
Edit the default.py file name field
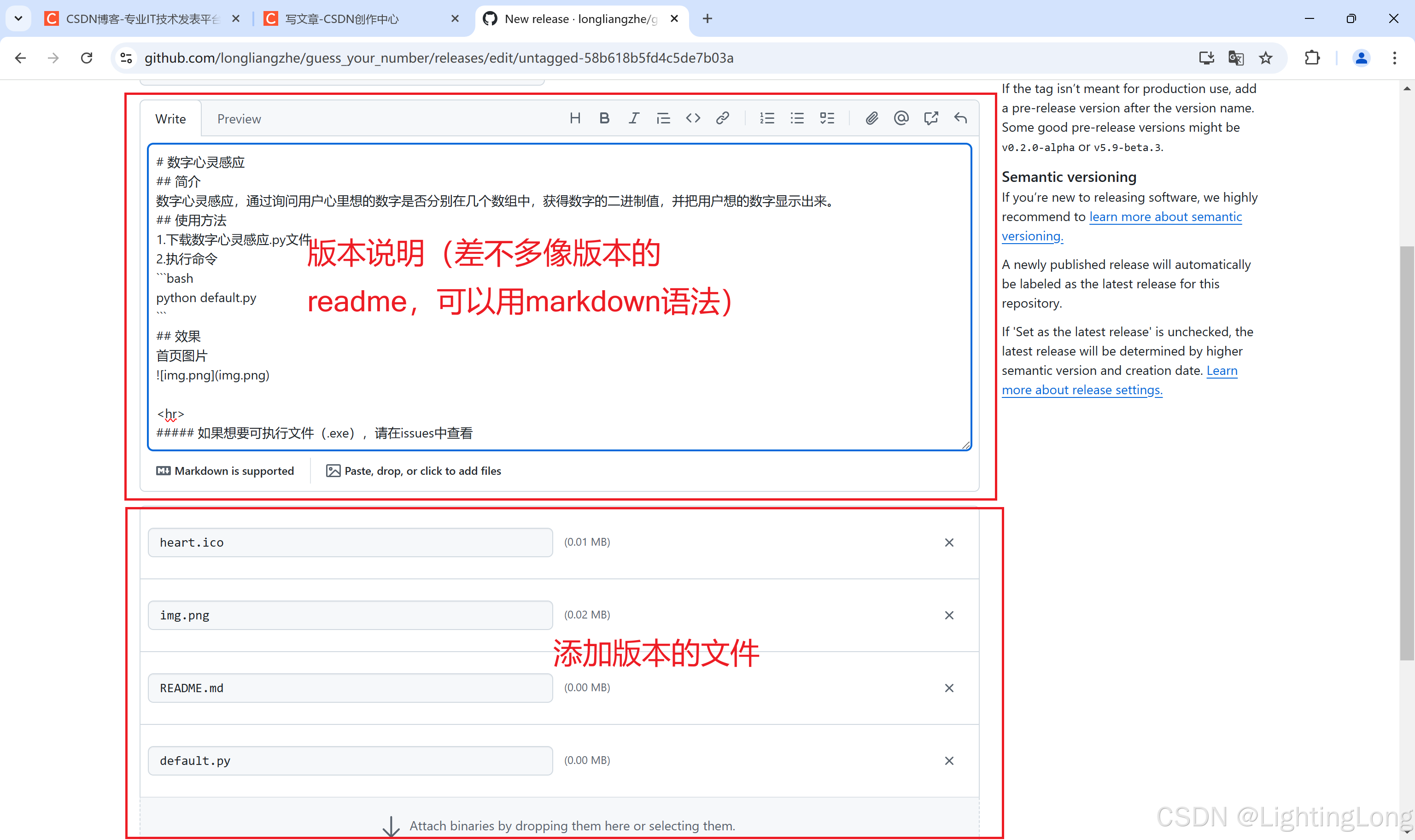[x=350, y=760]
